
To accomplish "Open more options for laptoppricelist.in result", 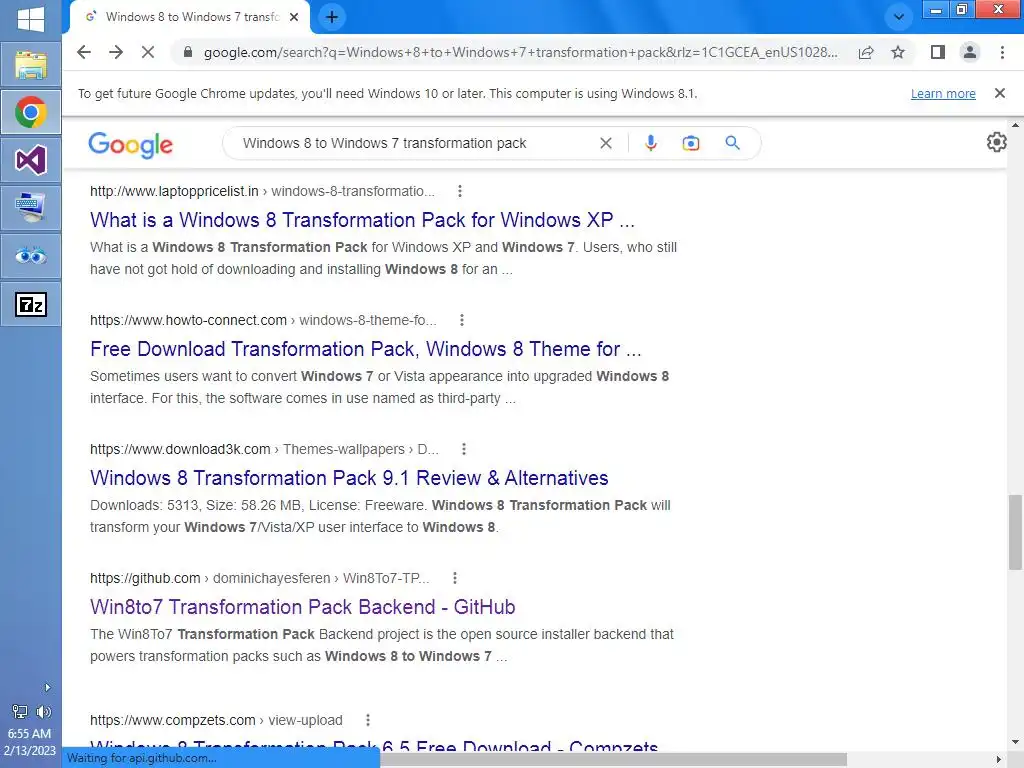I will coord(460,191).
